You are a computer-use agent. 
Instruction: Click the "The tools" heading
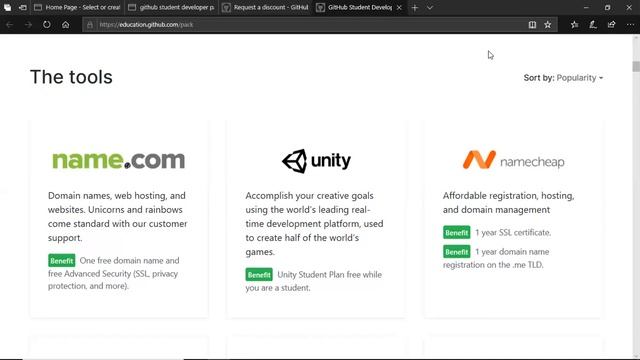tap(71, 77)
